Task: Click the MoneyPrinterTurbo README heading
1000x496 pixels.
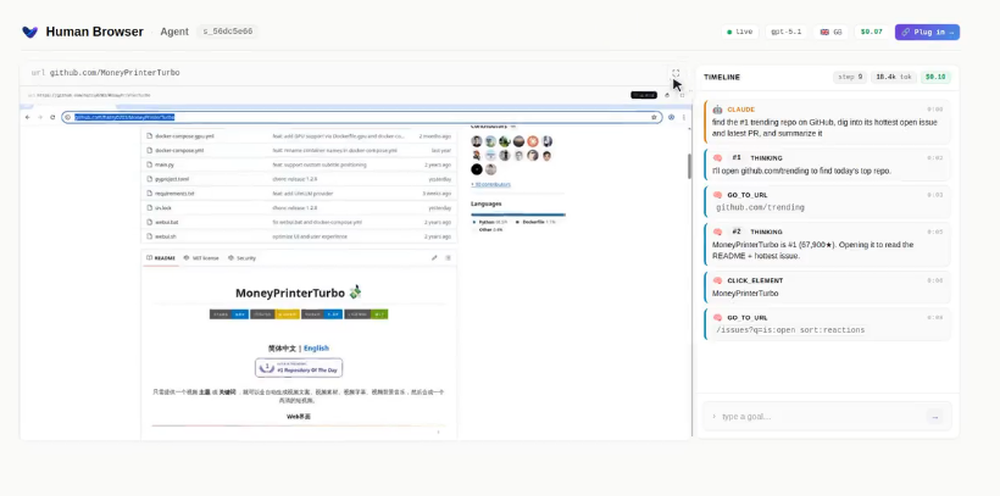Action: pyautogui.click(x=298, y=293)
